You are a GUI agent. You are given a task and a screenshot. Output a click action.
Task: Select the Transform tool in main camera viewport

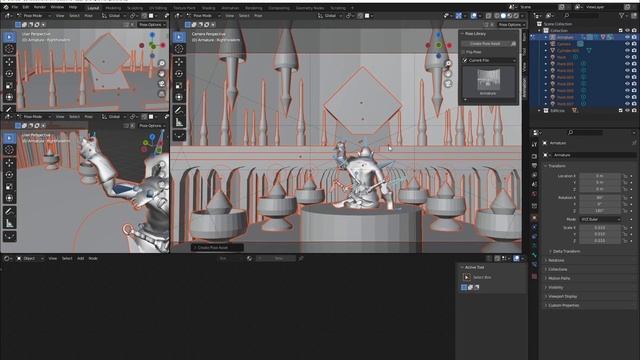point(179,97)
